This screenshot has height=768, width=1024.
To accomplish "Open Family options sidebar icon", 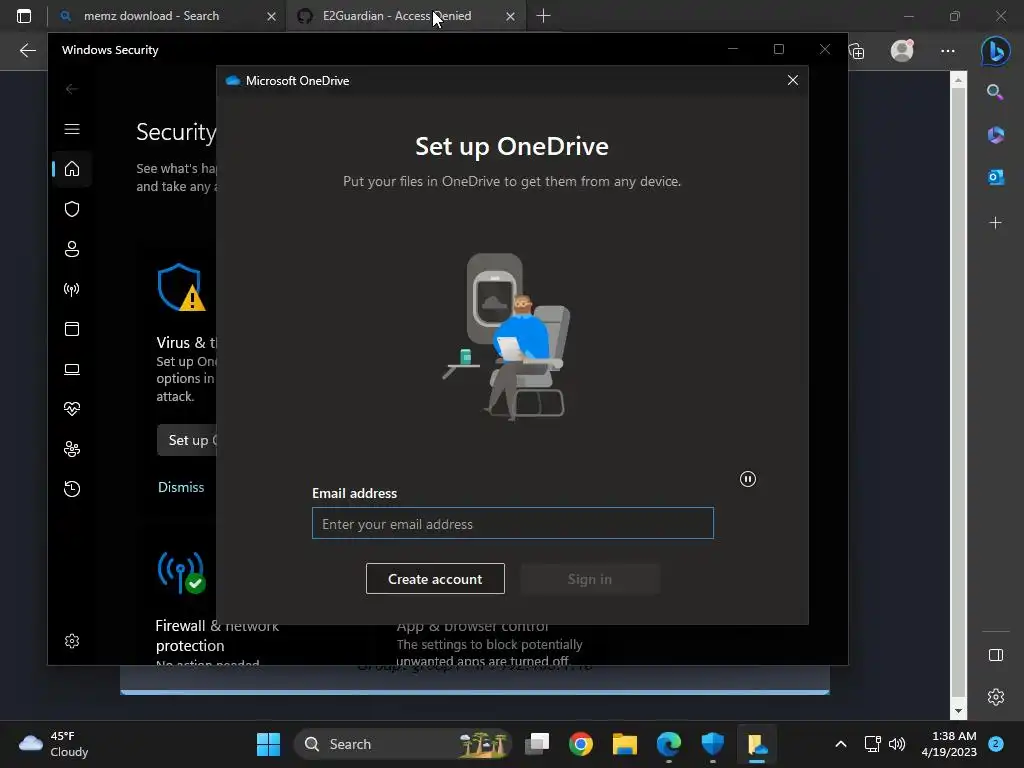I will (x=72, y=449).
